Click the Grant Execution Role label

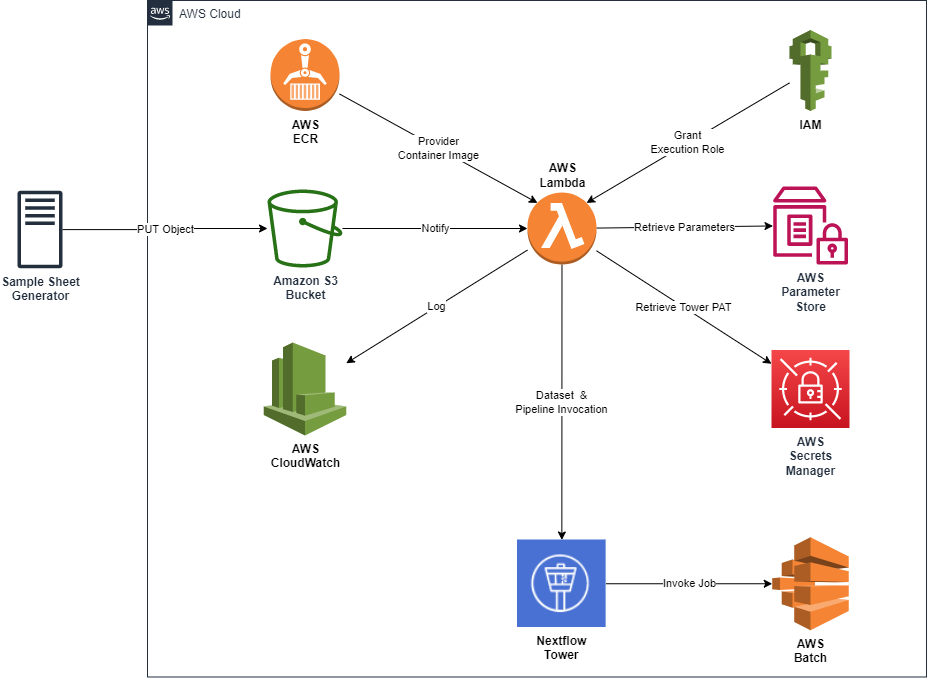[x=687, y=142]
